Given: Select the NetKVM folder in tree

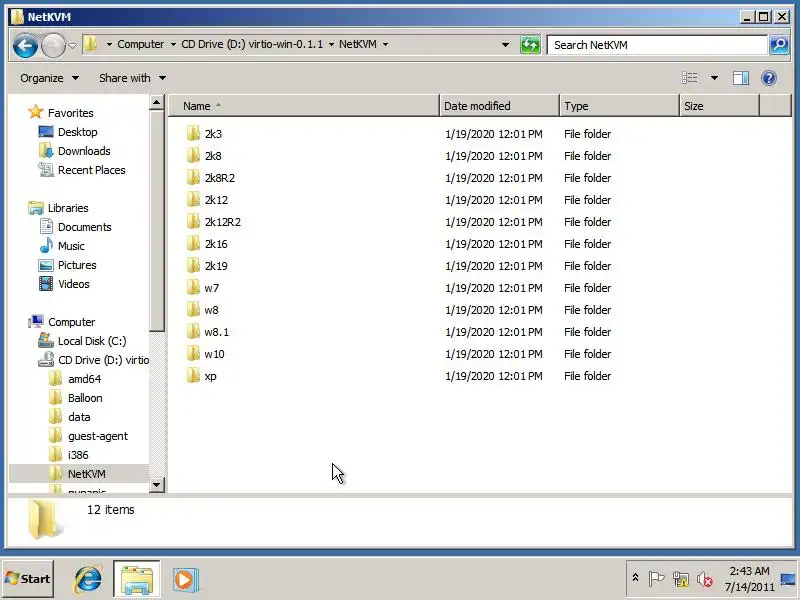Looking at the screenshot, I should (x=87, y=474).
